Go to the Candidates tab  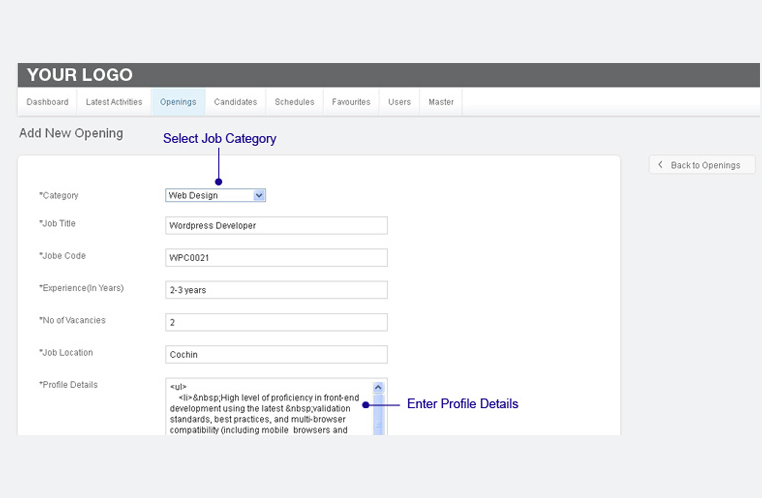point(235,102)
